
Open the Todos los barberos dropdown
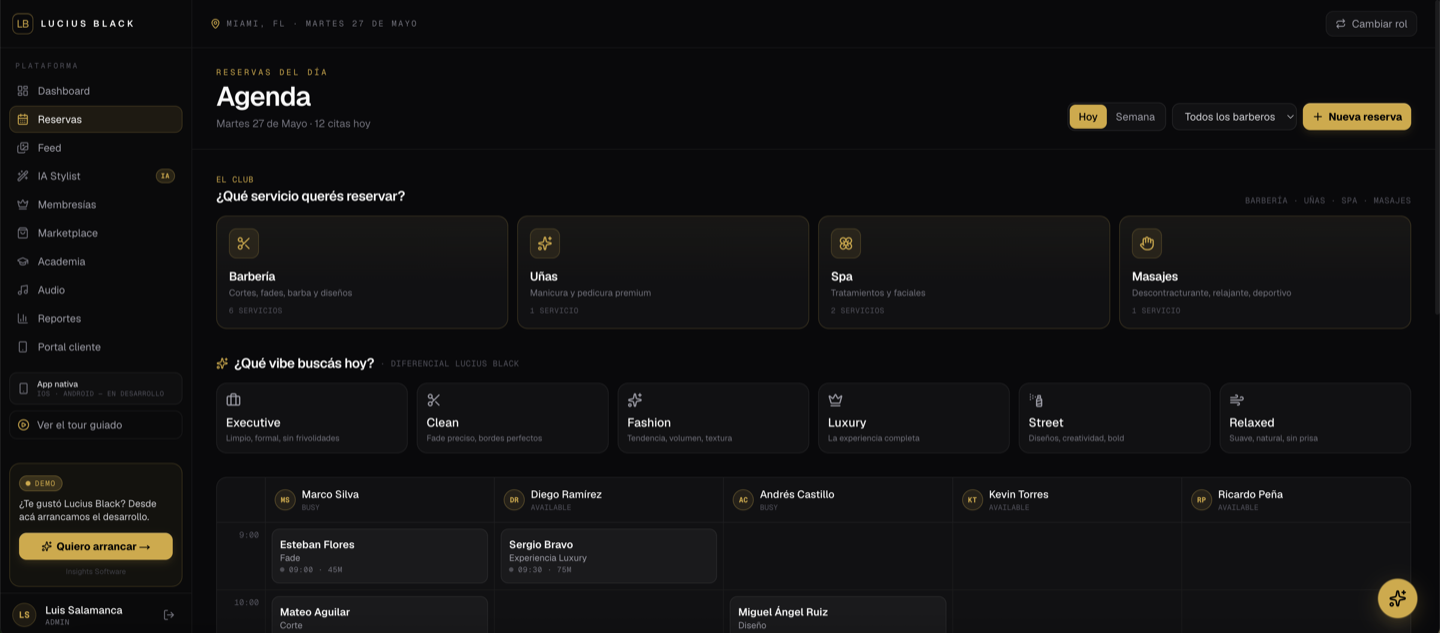tap(1234, 117)
